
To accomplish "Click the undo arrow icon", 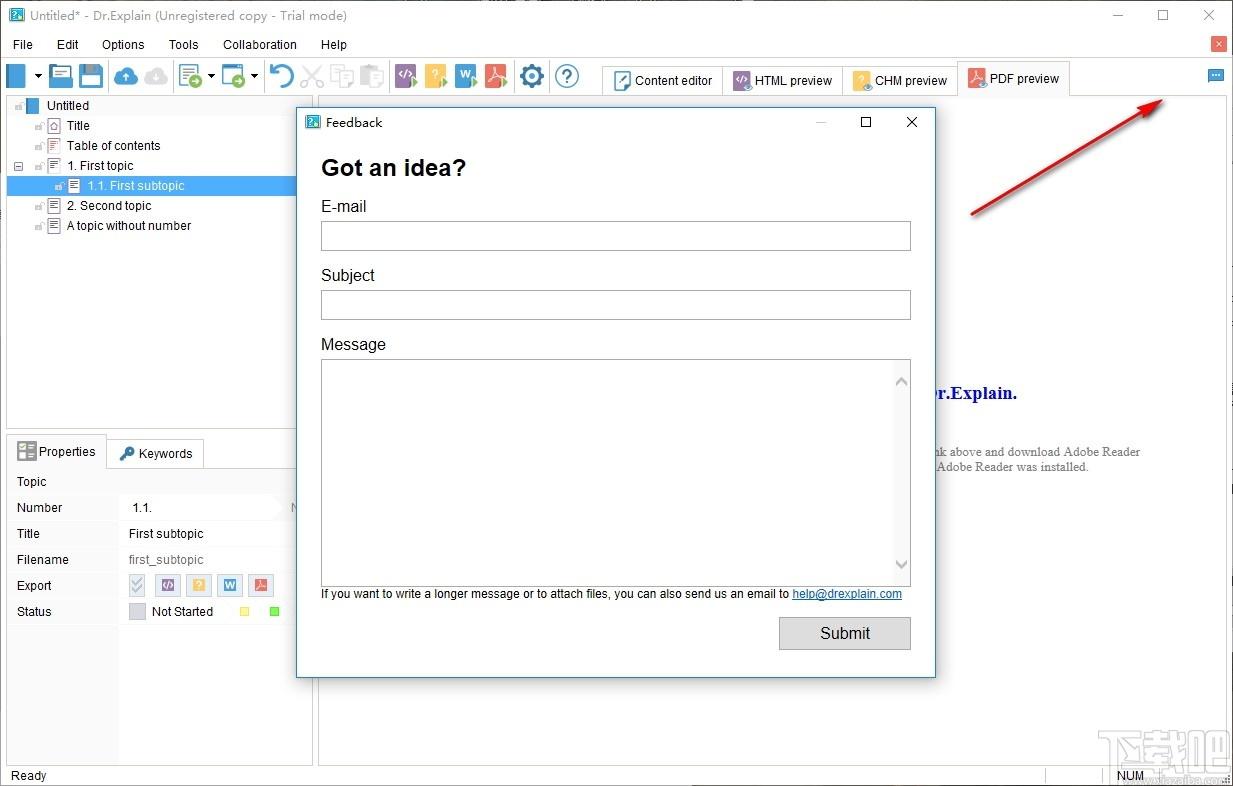I will (x=282, y=76).
